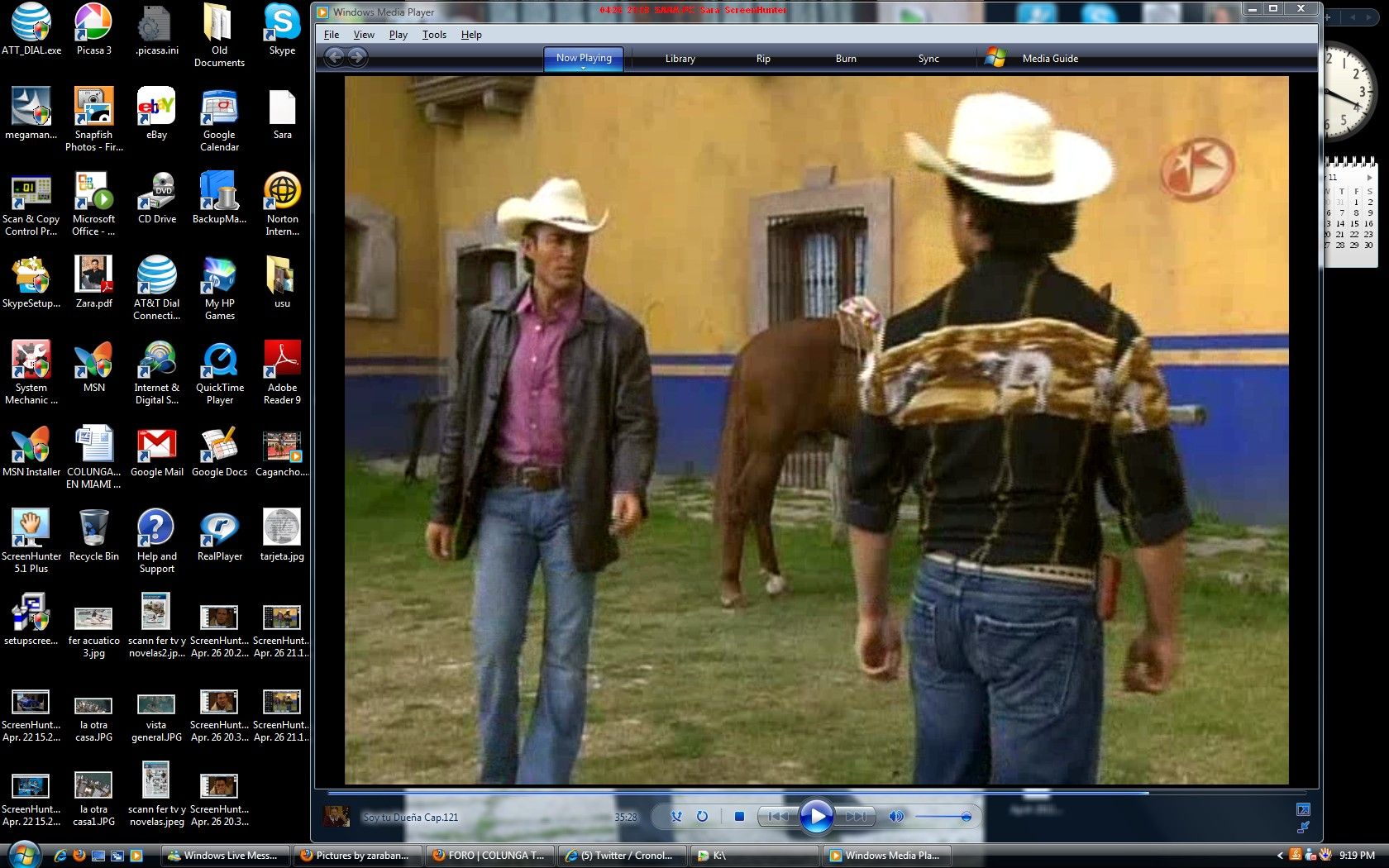Toggle repeat mode in the player
1389x868 pixels.
pos(702,817)
